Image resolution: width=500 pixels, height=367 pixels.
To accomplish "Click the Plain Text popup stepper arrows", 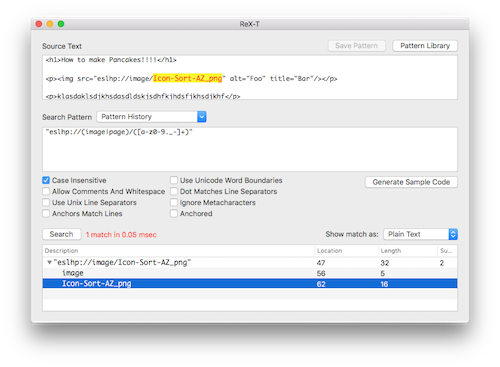I will [453, 234].
